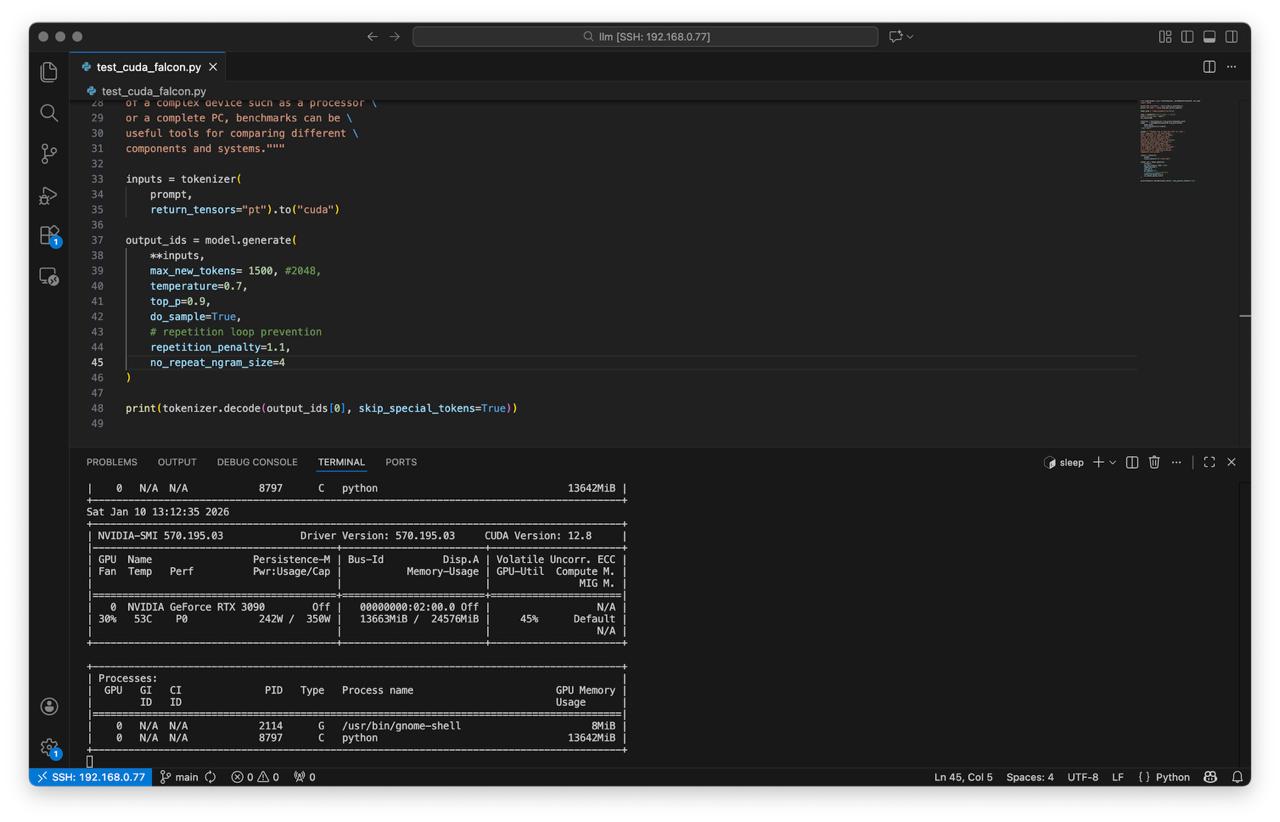Open the Extensions view icon
The height and width of the screenshot is (822, 1280).
click(49, 236)
